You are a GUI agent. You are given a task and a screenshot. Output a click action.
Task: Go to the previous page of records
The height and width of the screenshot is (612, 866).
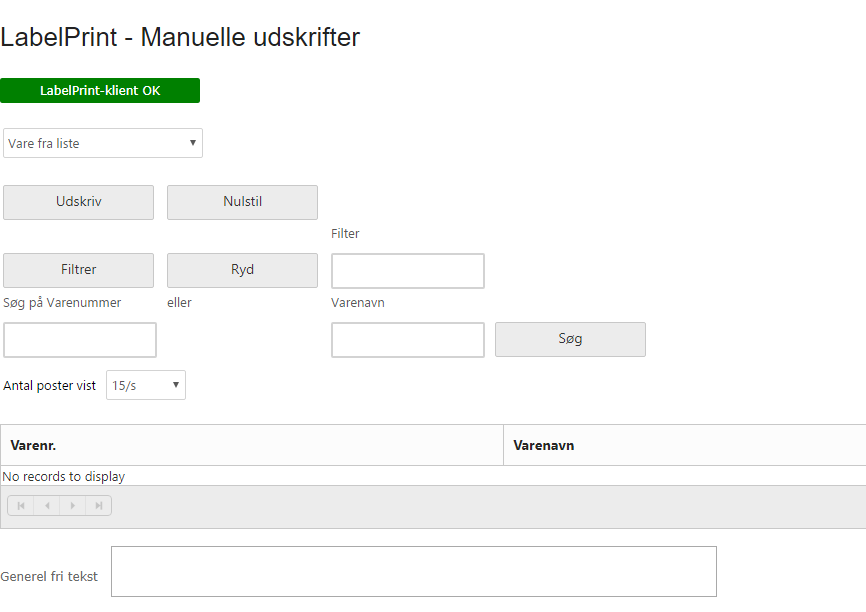pyautogui.click(x=47, y=505)
